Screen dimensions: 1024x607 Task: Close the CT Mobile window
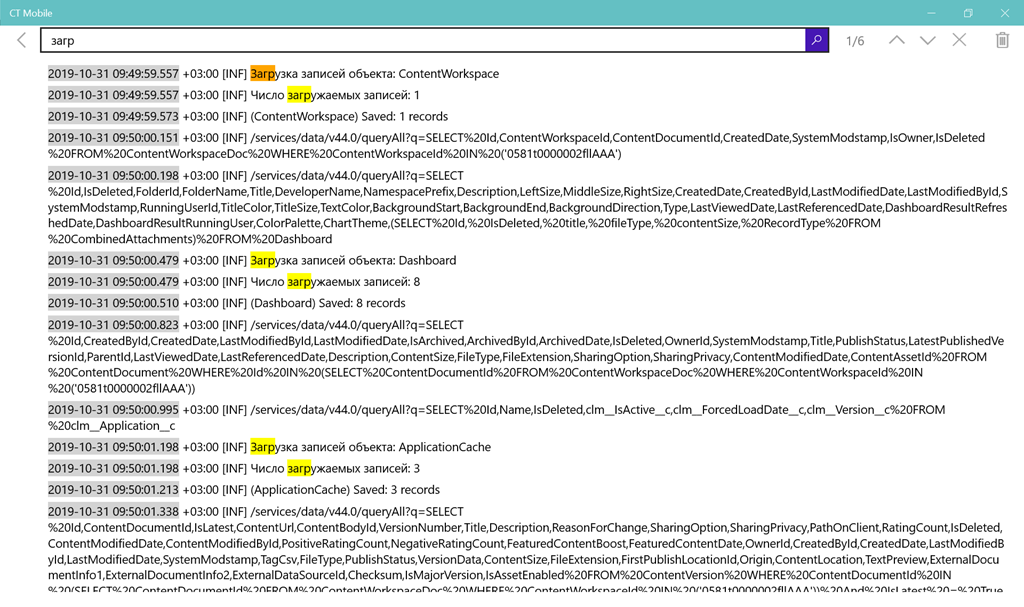1005,13
